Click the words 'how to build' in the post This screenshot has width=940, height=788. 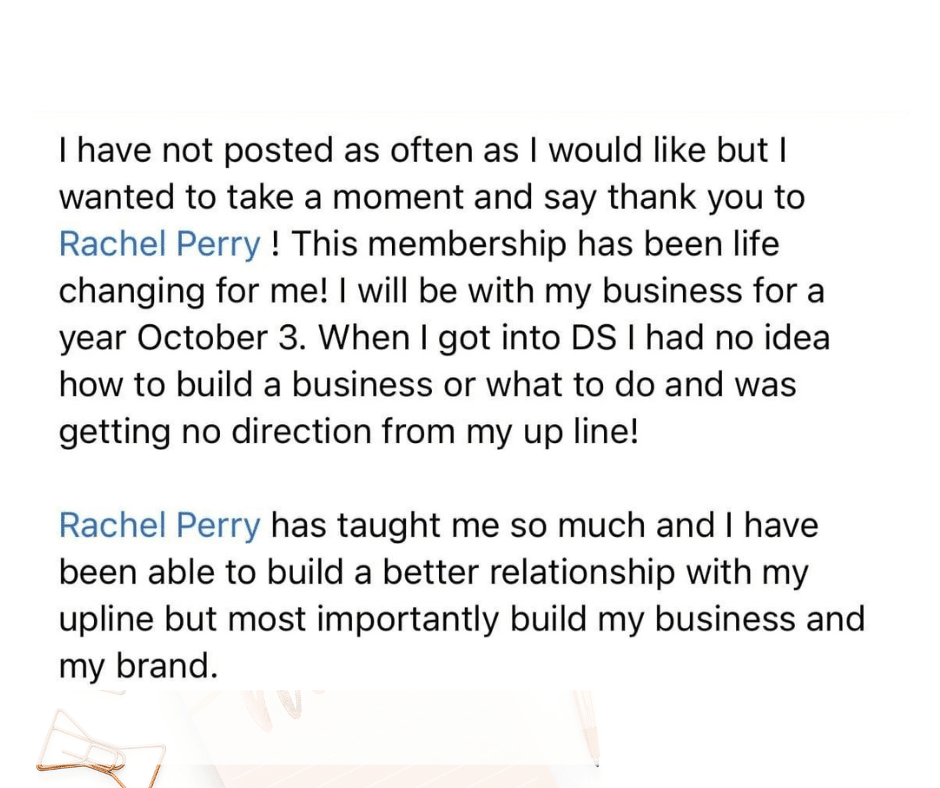tap(162, 384)
